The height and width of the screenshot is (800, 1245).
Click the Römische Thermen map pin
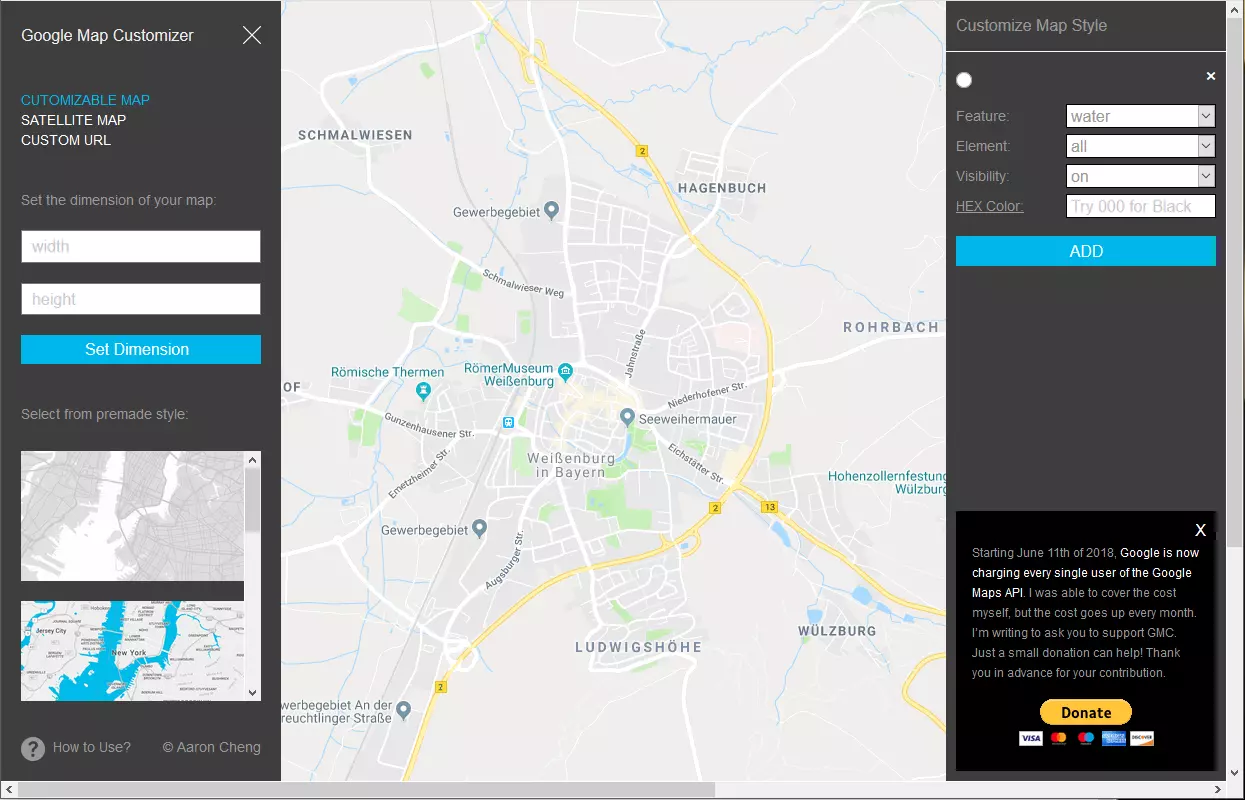[424, 390]
